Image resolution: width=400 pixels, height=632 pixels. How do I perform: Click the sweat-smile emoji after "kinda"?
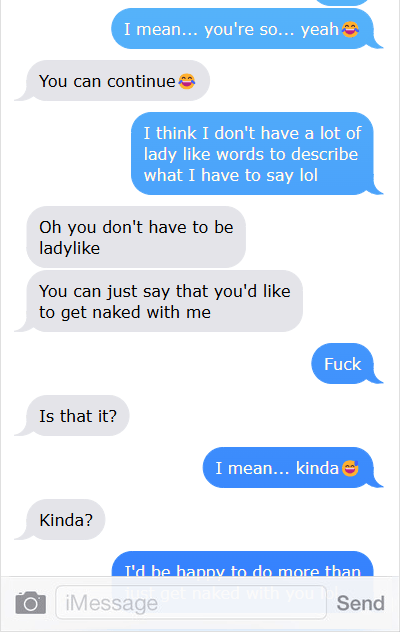pos(350,468)
